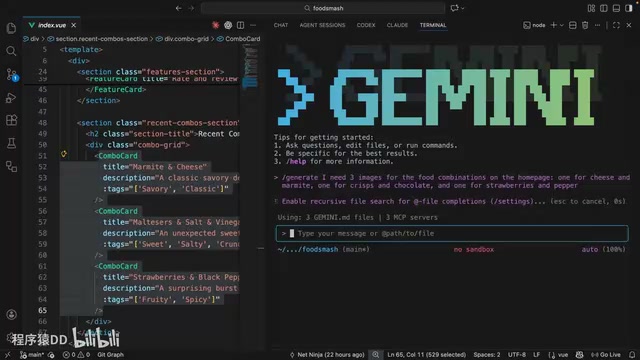The height and width of the screenshot is (360, 640).
Task: Switch to the CHAT panel tab
Action: pos(281,25)
